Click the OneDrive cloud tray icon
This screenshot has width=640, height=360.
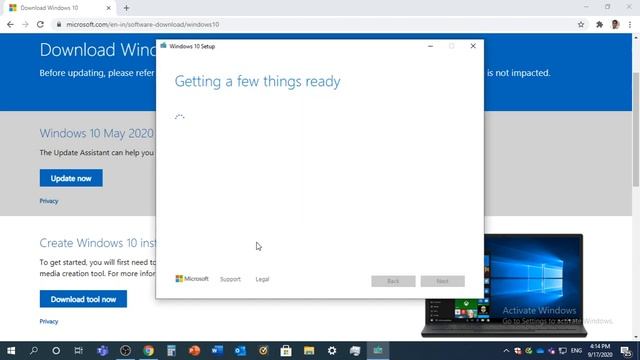540,351
